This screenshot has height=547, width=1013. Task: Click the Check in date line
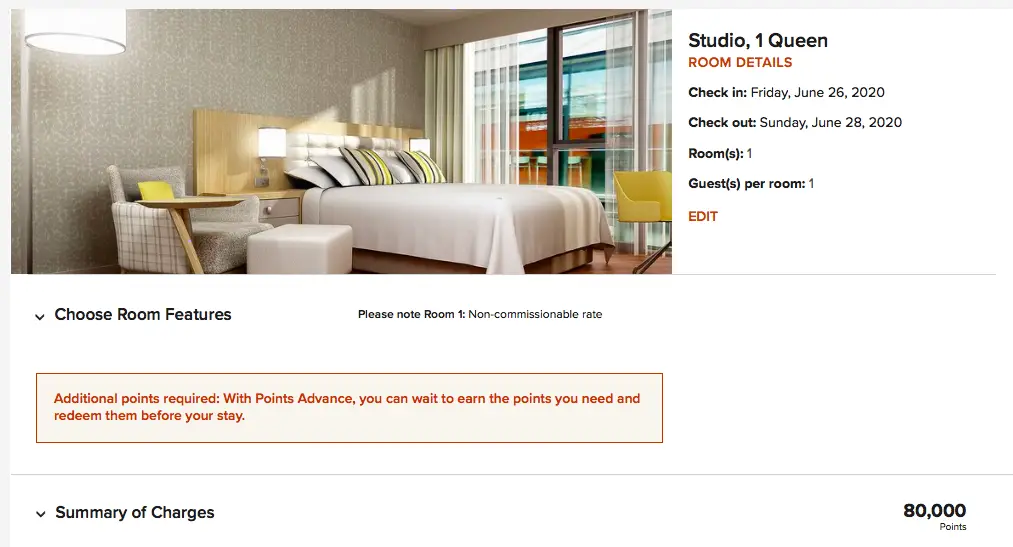click(x=786, y=92)
